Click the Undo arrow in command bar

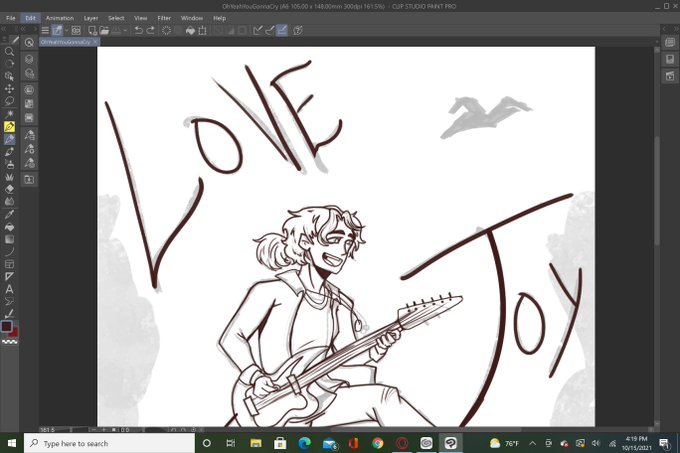coord(138,30)
